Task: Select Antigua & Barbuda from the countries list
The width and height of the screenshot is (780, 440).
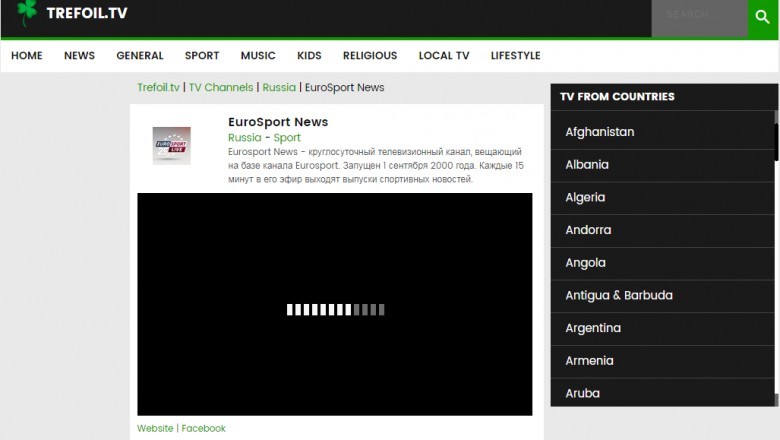Action: [x=619, y=295]
